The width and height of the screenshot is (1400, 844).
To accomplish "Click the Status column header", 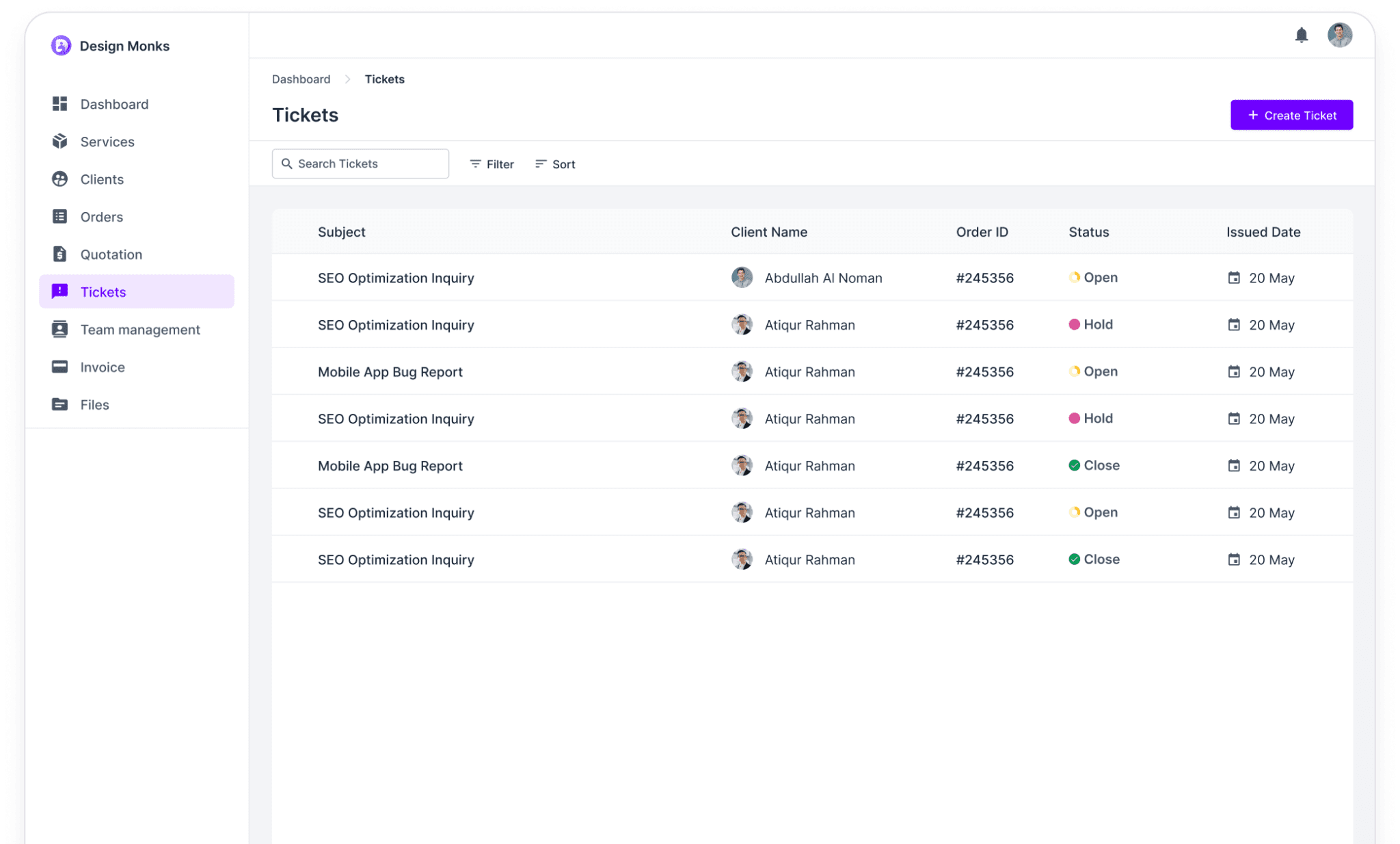I will 1088,232.
